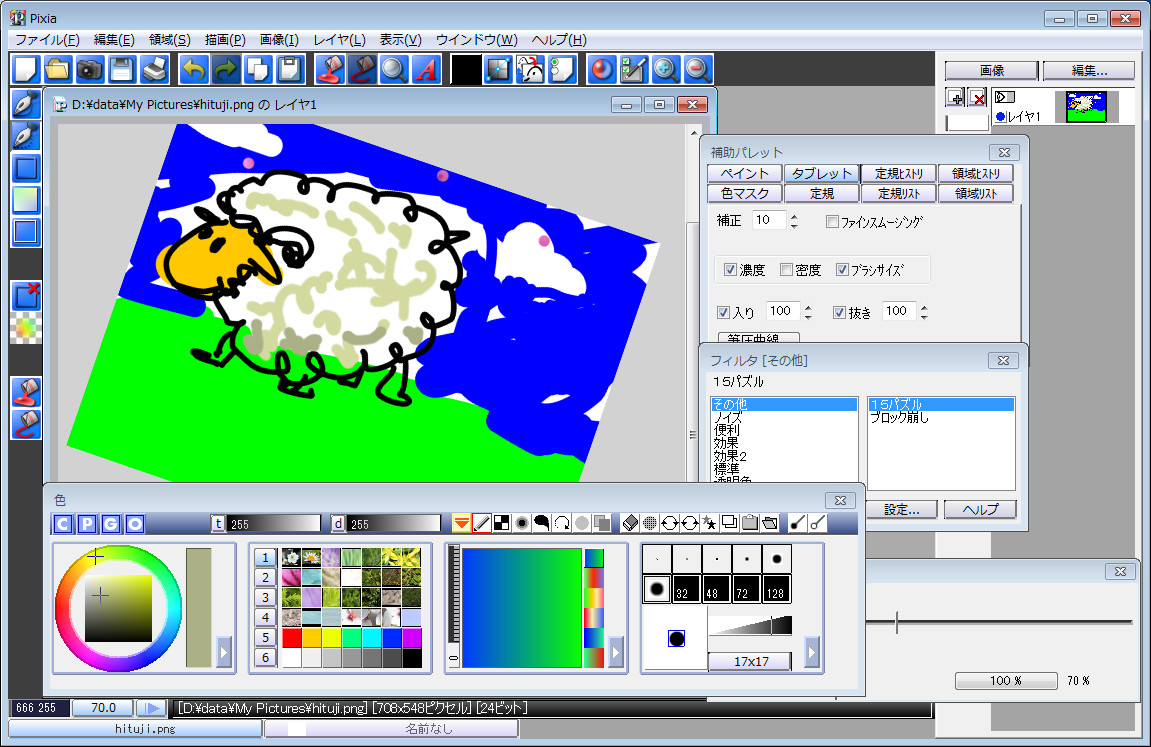Open the Undo action on the toolbar
Viewport: 1151px width, 747px height.
196,69
